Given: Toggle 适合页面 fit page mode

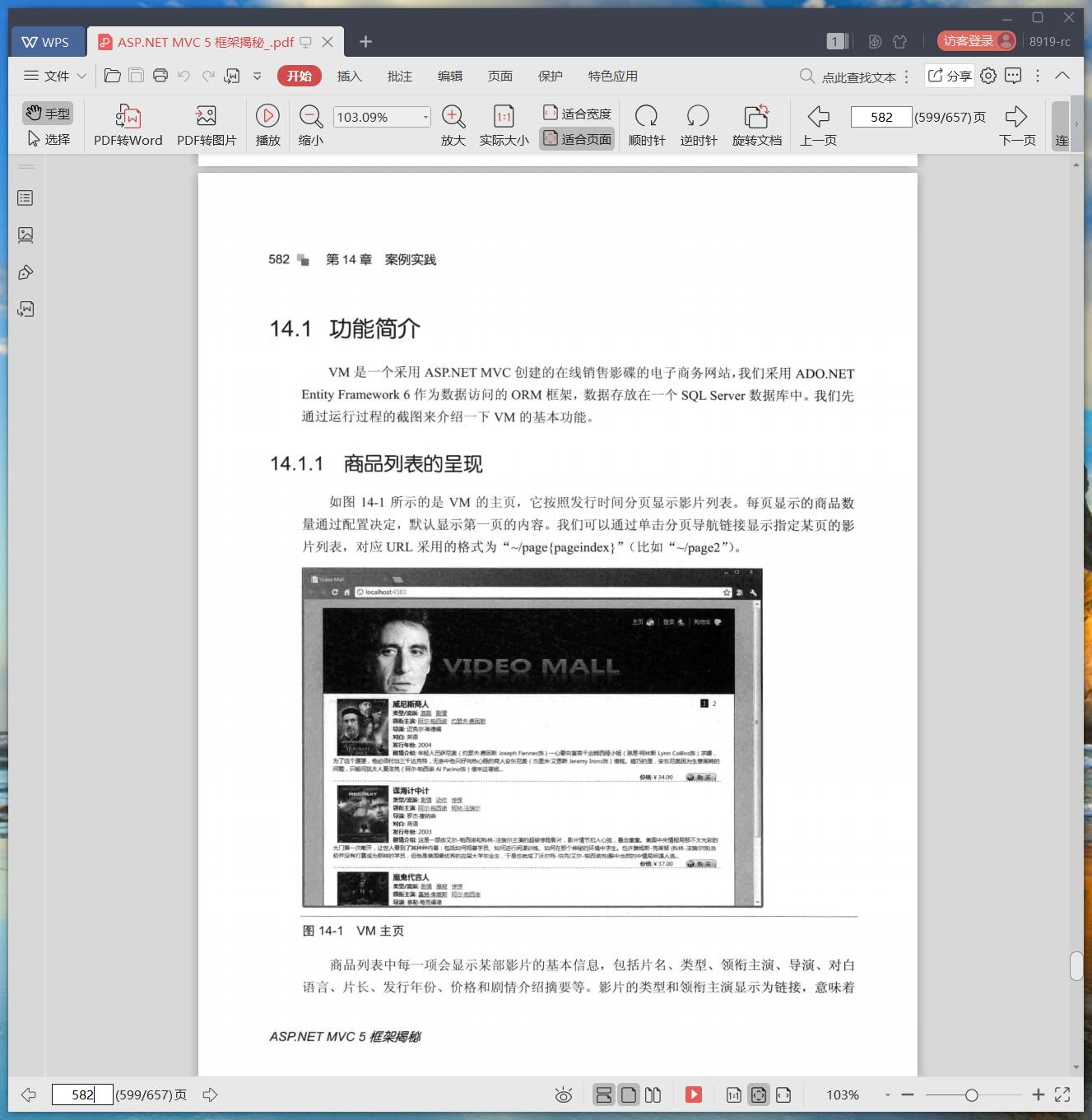Looking at the screenshot, I should 577,139.
